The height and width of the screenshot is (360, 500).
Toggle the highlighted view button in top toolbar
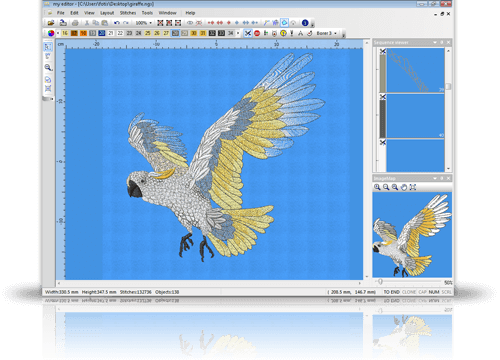284,23
